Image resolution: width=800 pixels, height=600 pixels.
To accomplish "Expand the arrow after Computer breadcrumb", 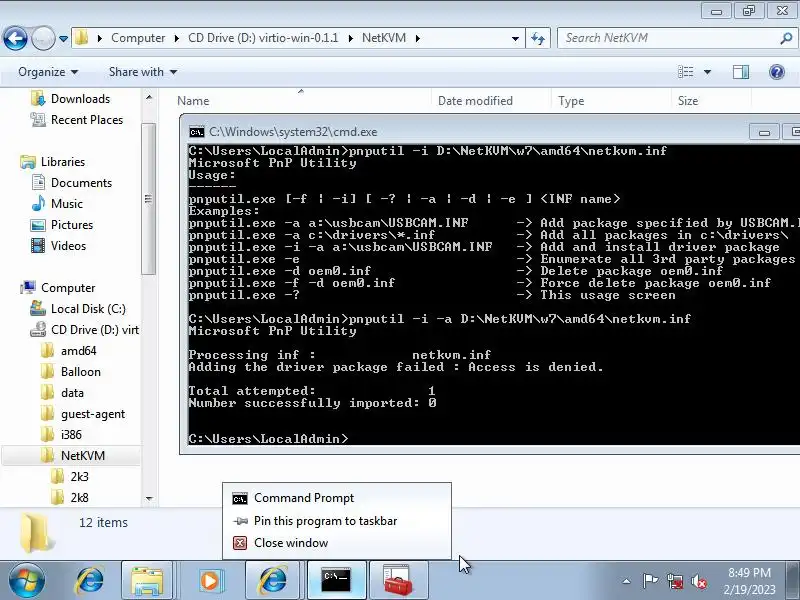I will (177, 38).
